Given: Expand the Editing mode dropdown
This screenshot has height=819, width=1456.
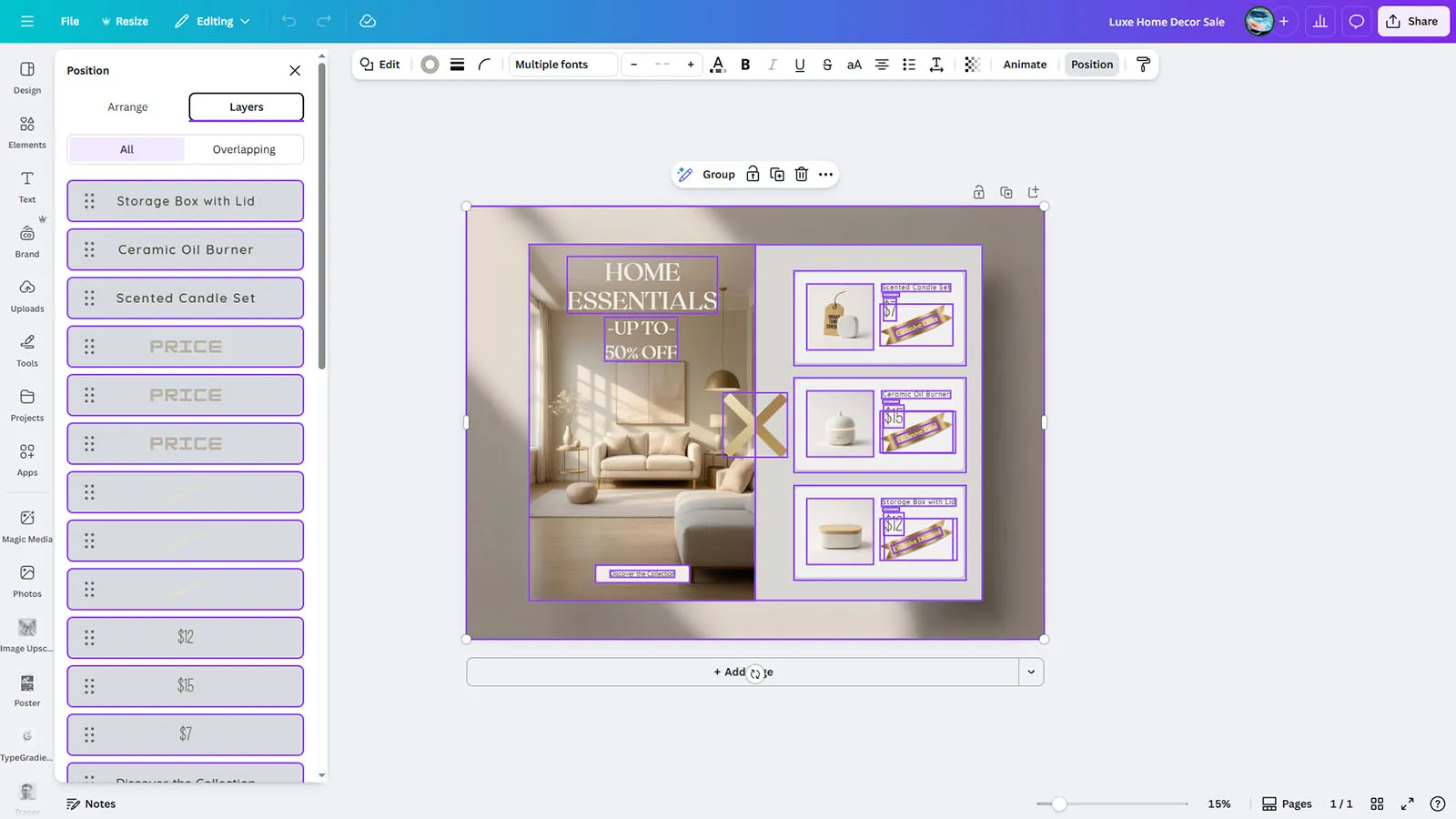Looking at the screenshot, I should pyautogui.click(x=213, y=21).
